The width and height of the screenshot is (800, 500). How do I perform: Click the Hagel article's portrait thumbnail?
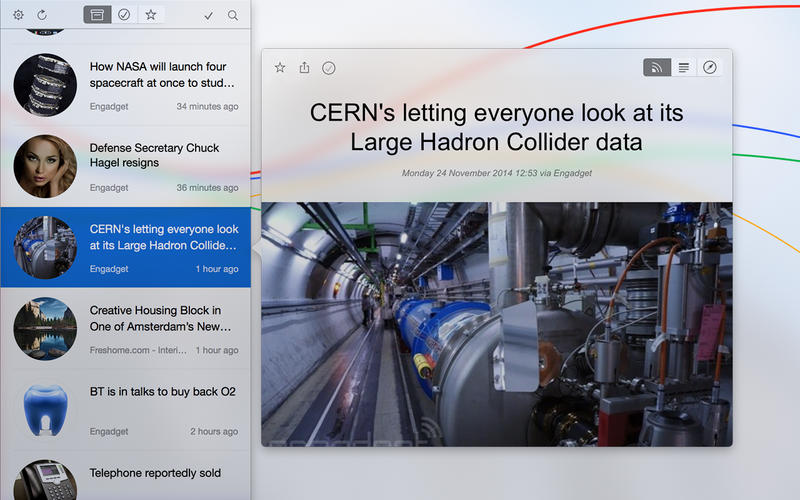point(45,166)
